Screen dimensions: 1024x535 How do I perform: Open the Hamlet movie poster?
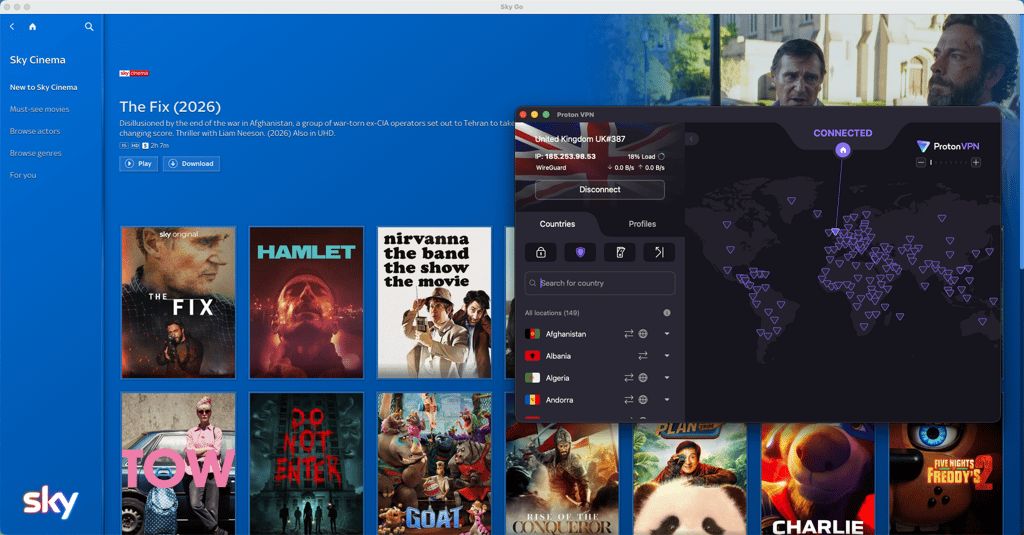tap(306, 302)
